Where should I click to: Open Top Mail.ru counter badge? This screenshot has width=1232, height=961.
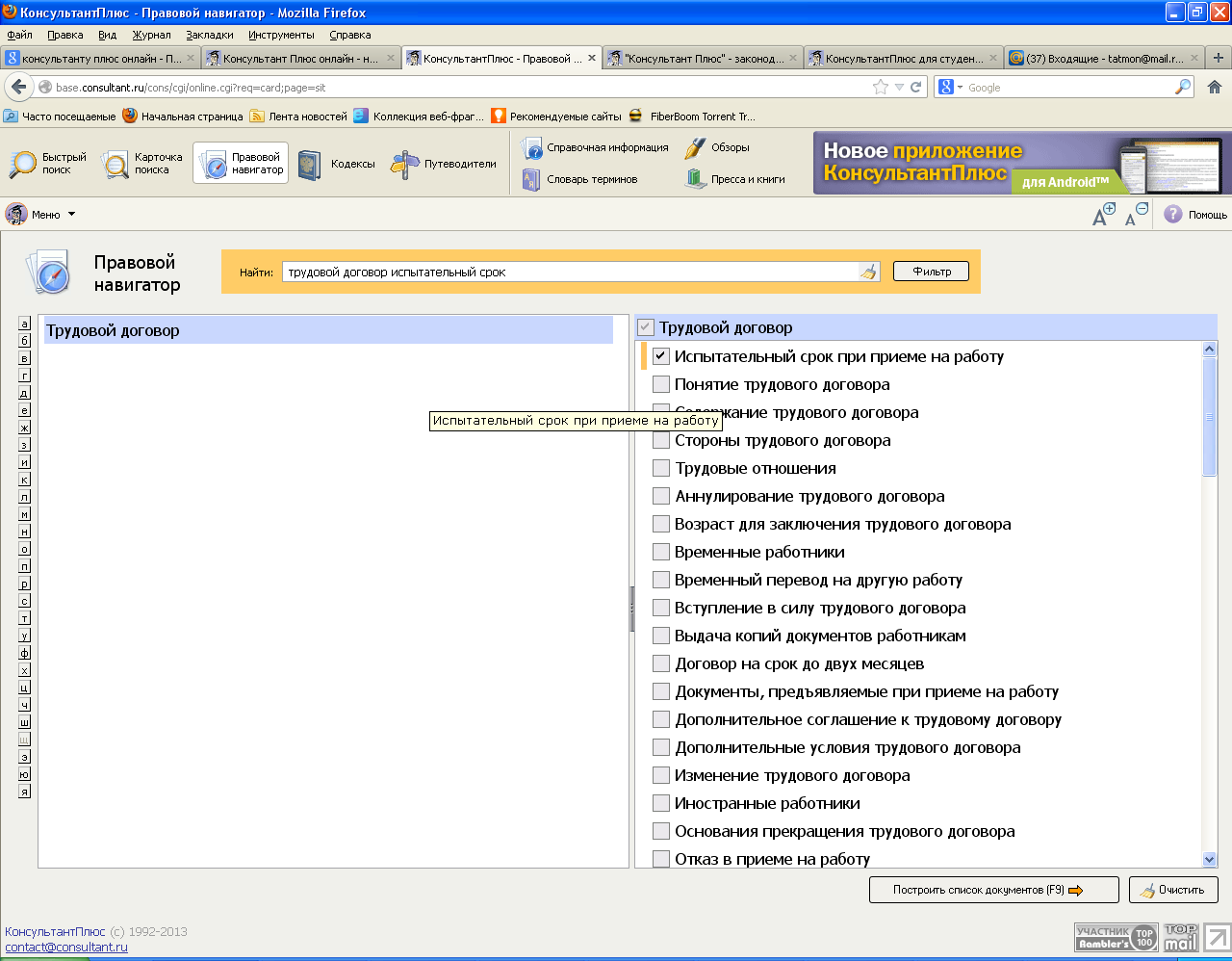[1180, 937]
